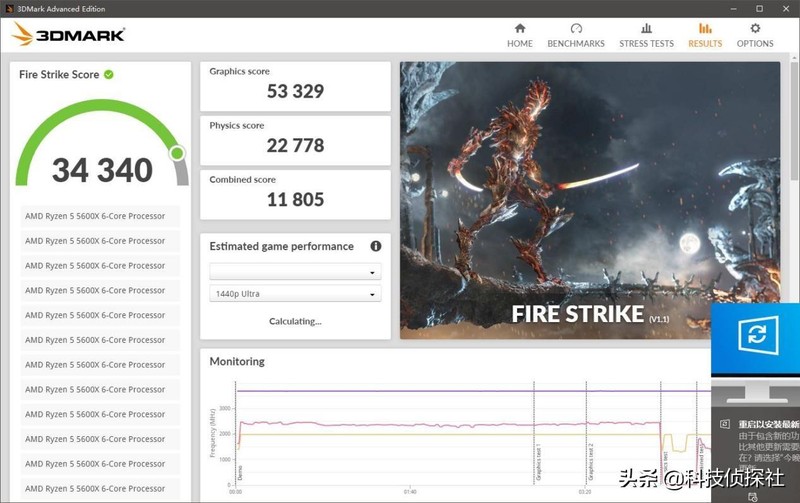Click the Graphics score panel

point(295,85)
